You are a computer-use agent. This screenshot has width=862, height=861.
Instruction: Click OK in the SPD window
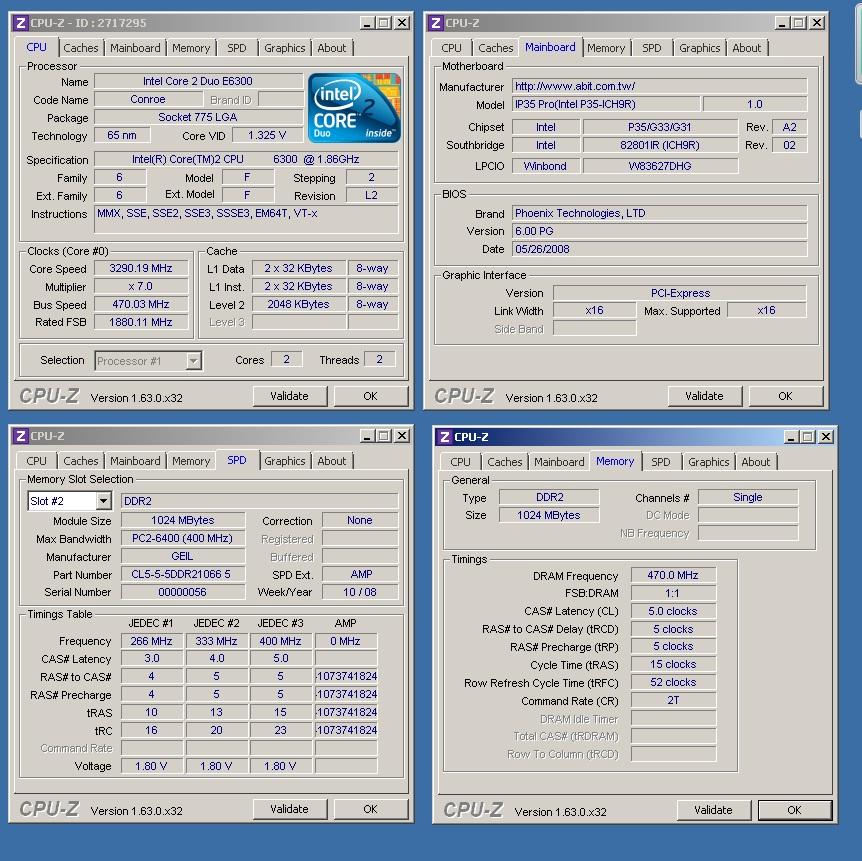click(371, 809)
